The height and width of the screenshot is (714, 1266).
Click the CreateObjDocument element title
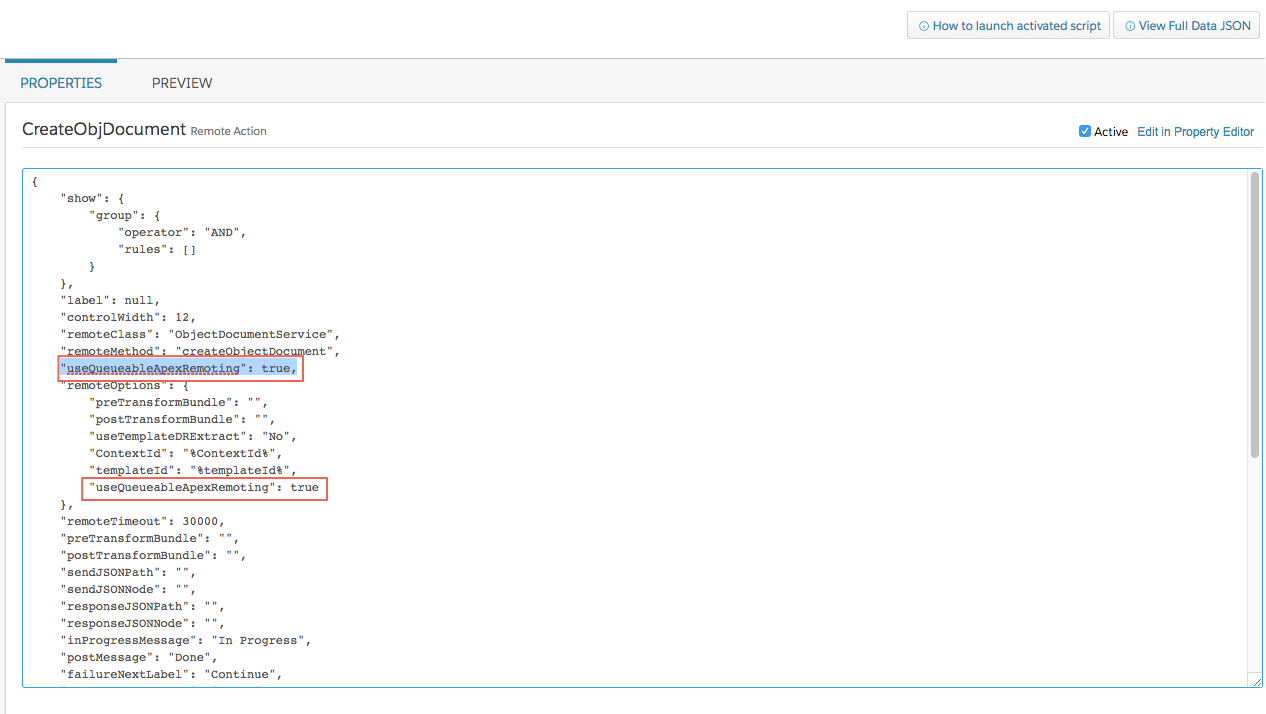104,130
